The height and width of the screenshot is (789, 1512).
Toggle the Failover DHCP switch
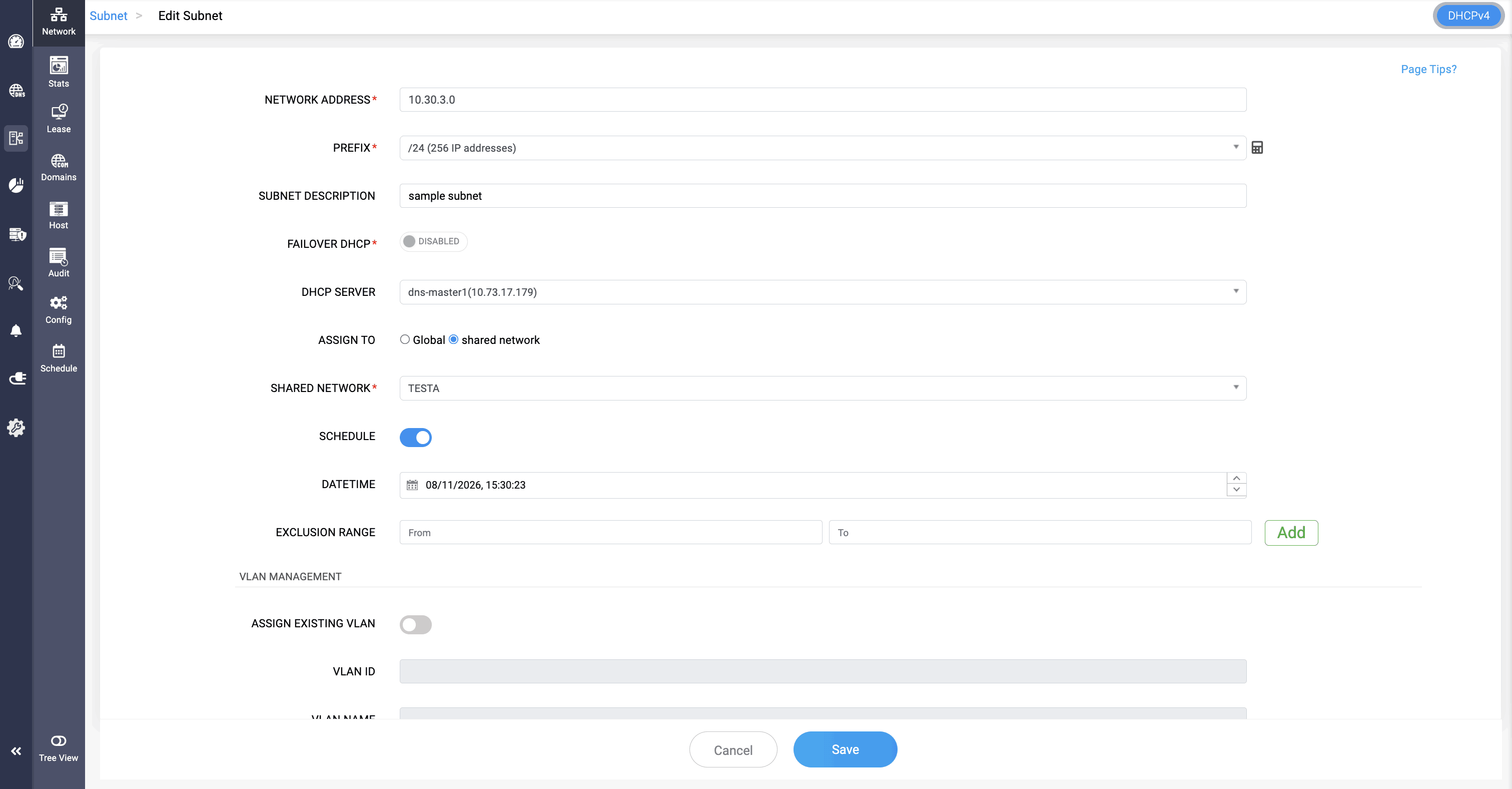pyautogui.click(x=433, y=241)
